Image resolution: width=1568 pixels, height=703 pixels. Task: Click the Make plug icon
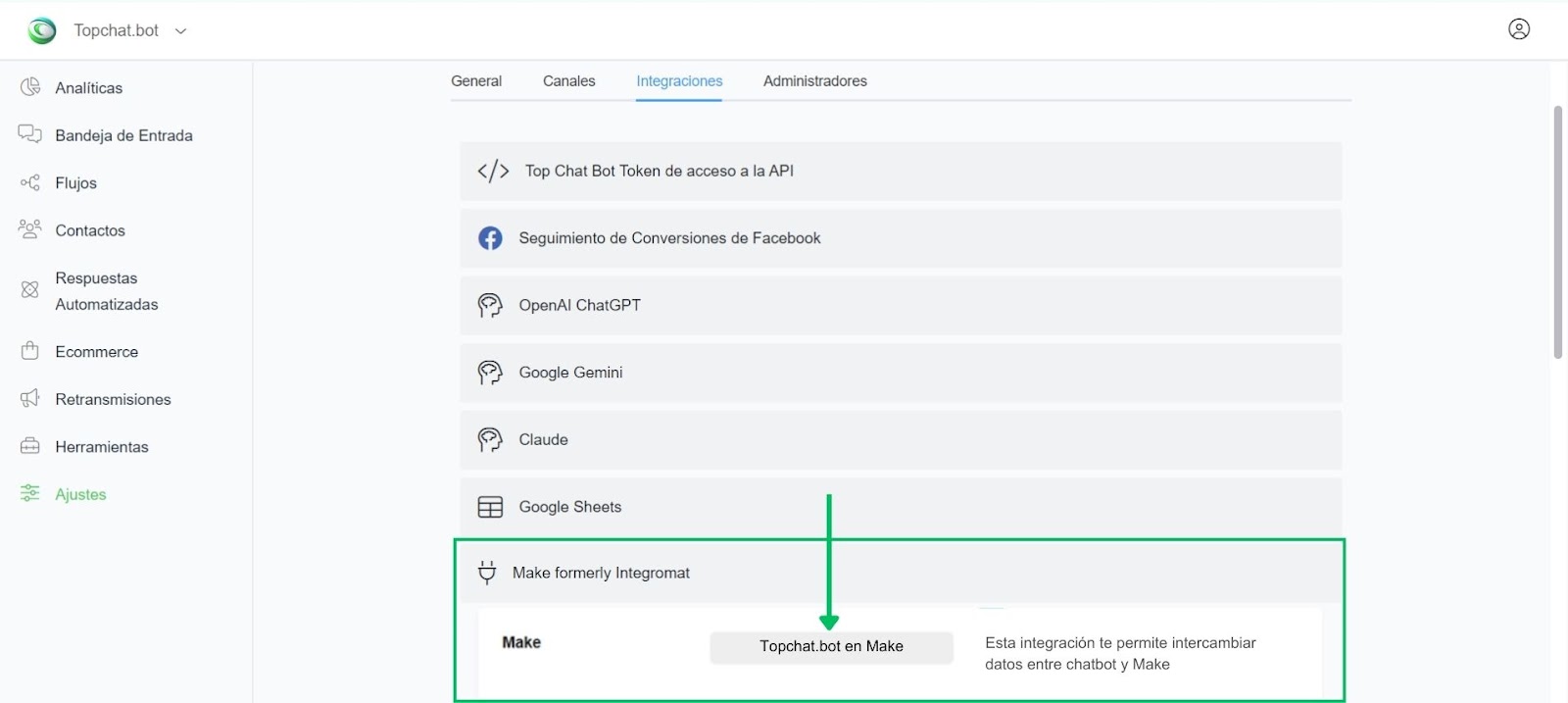click(487, 573)
